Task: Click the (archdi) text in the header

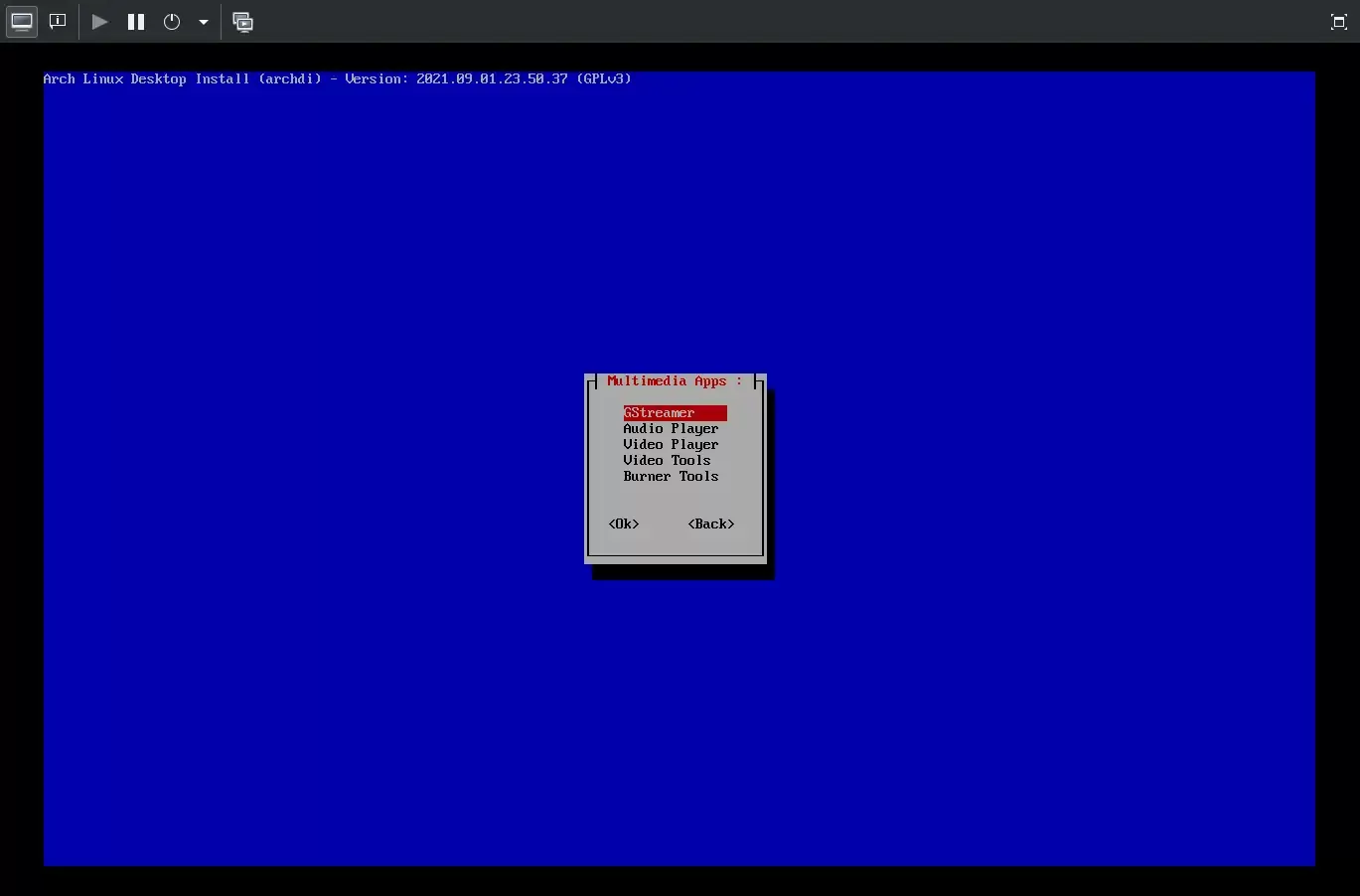Action: [x=290, y=78]
